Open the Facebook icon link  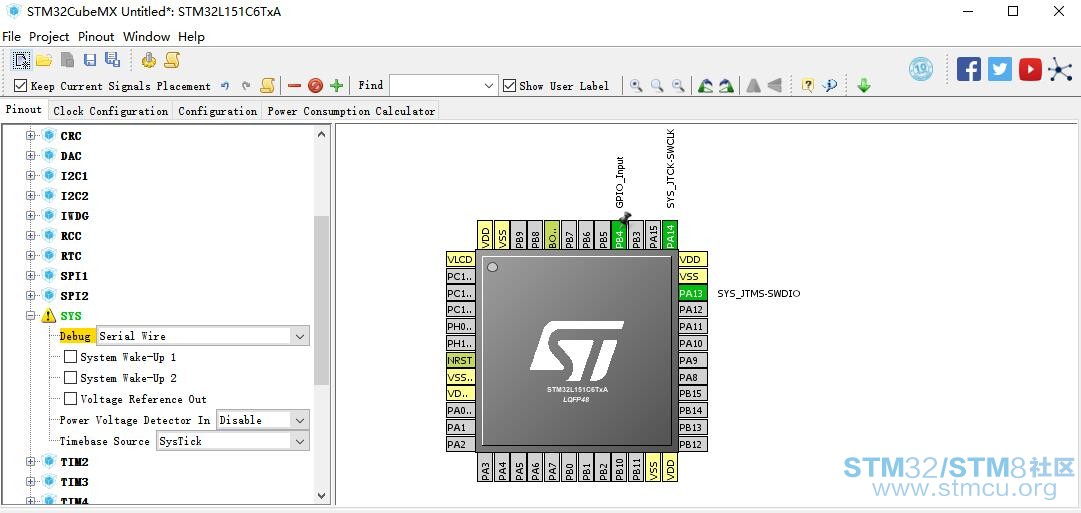click(969, 69)
